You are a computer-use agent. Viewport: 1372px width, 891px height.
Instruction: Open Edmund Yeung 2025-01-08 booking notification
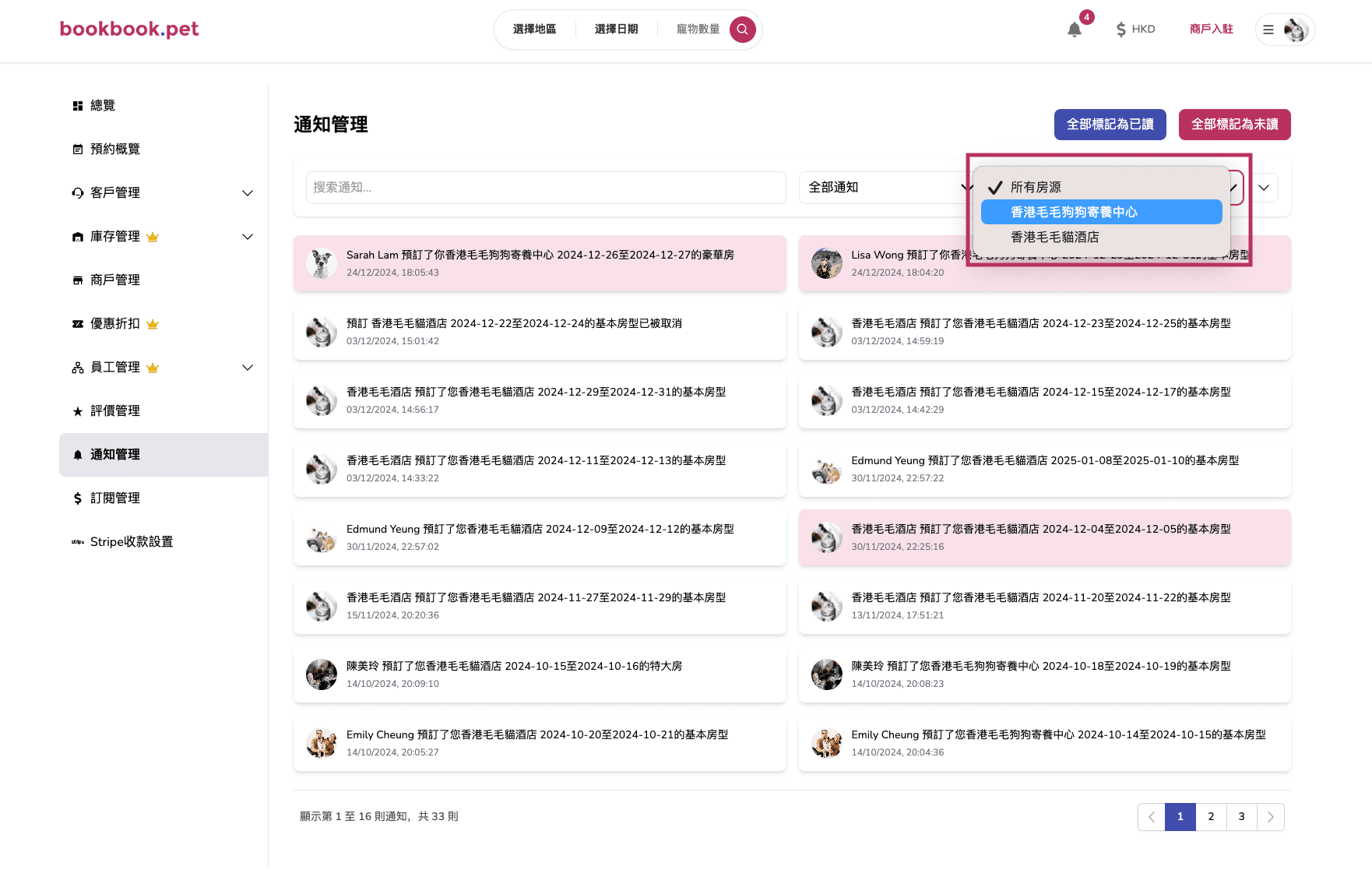click(x=1044, y=469)
